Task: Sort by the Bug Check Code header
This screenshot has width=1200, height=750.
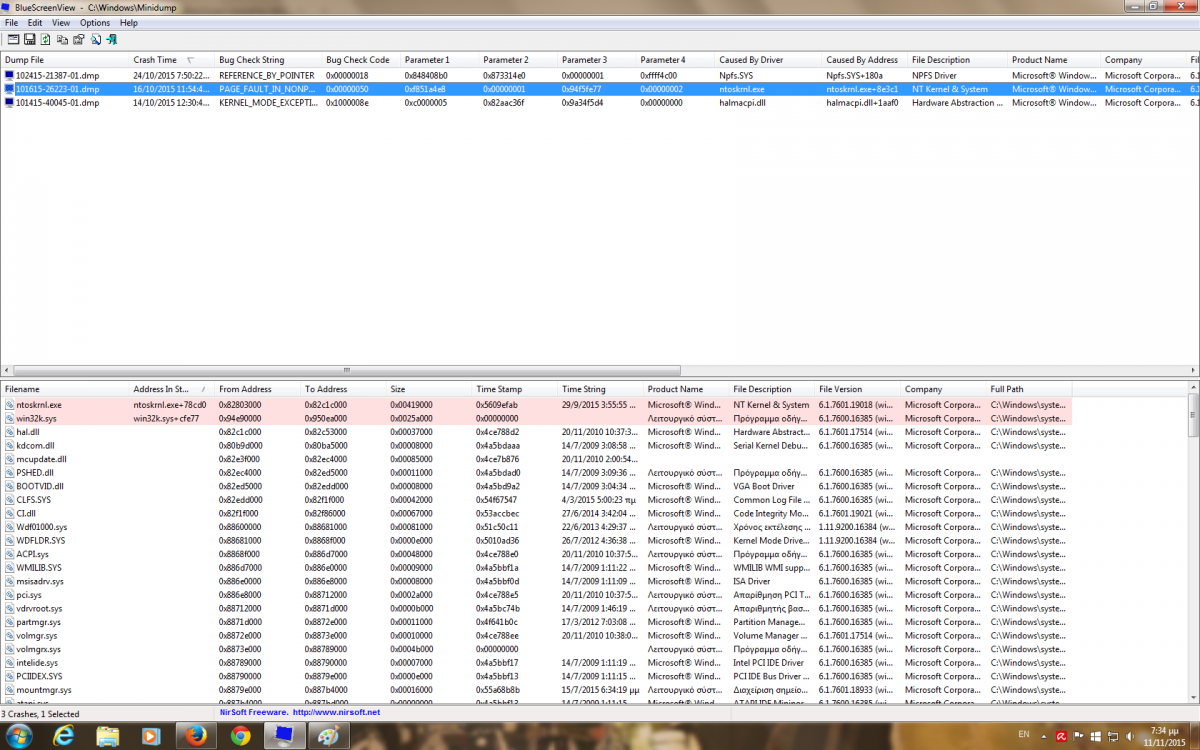Action: pos(361,60)
